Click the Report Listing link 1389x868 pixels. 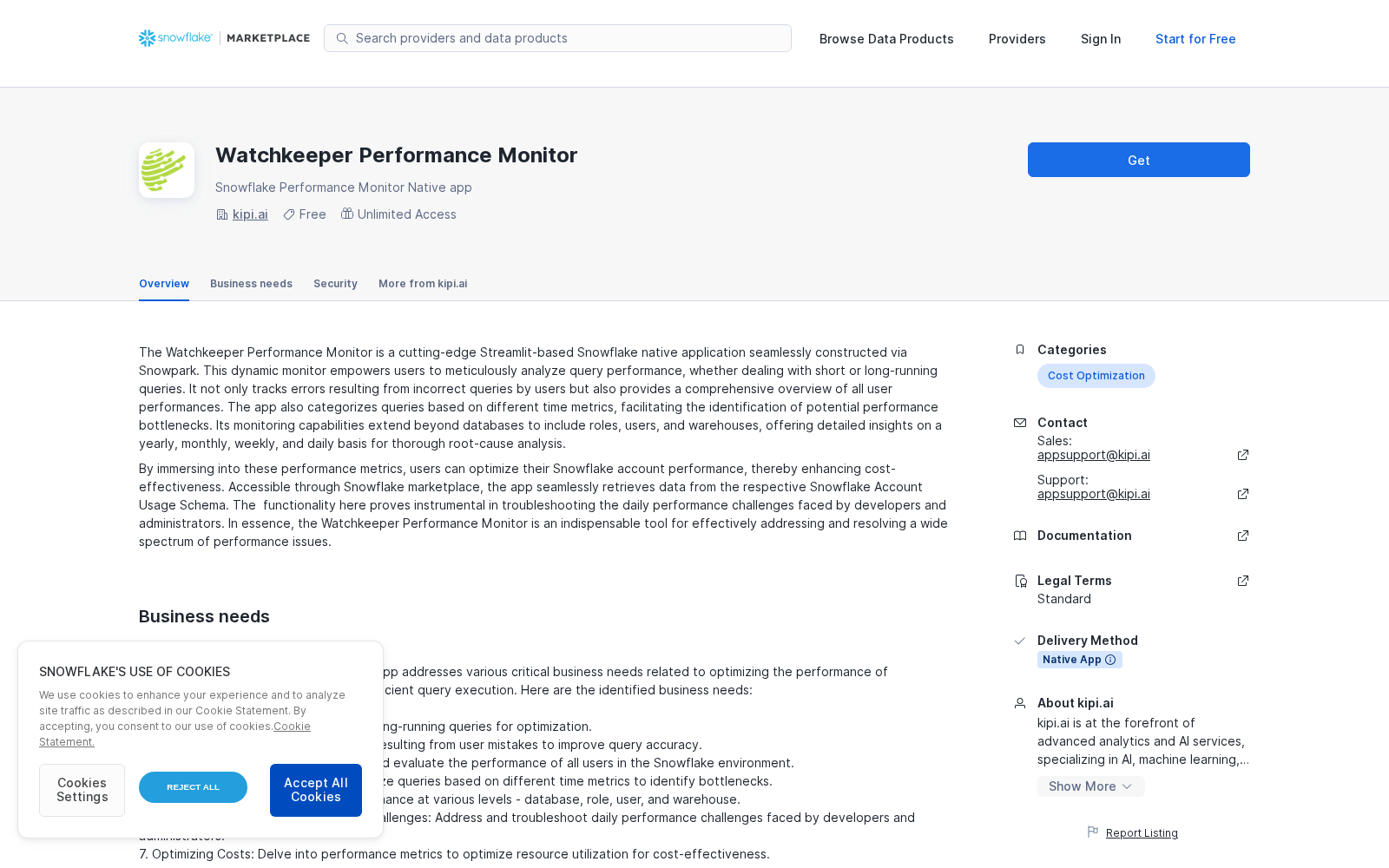(x=1142, y=833)
